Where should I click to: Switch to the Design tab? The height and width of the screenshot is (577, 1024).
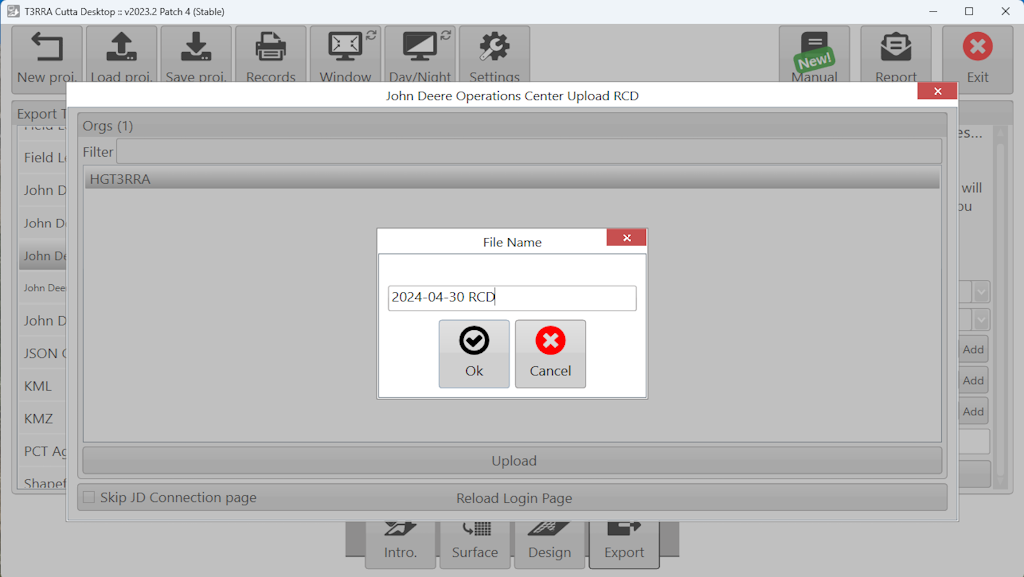[x=549, y=544]
